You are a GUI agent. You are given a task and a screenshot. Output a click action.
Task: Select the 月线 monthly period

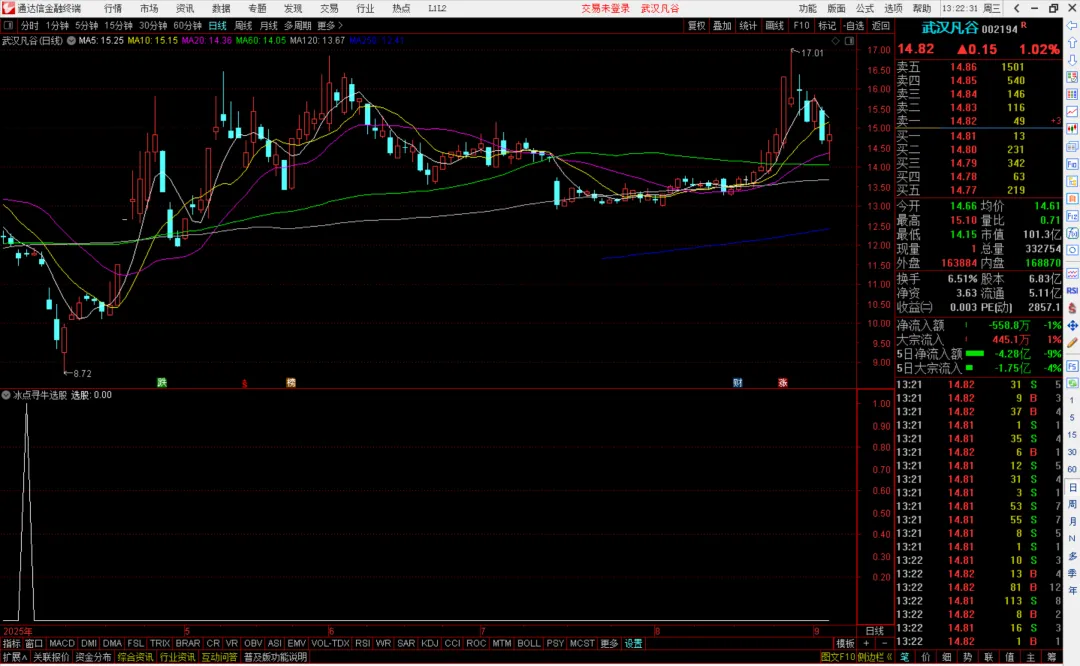click(269, 25)
